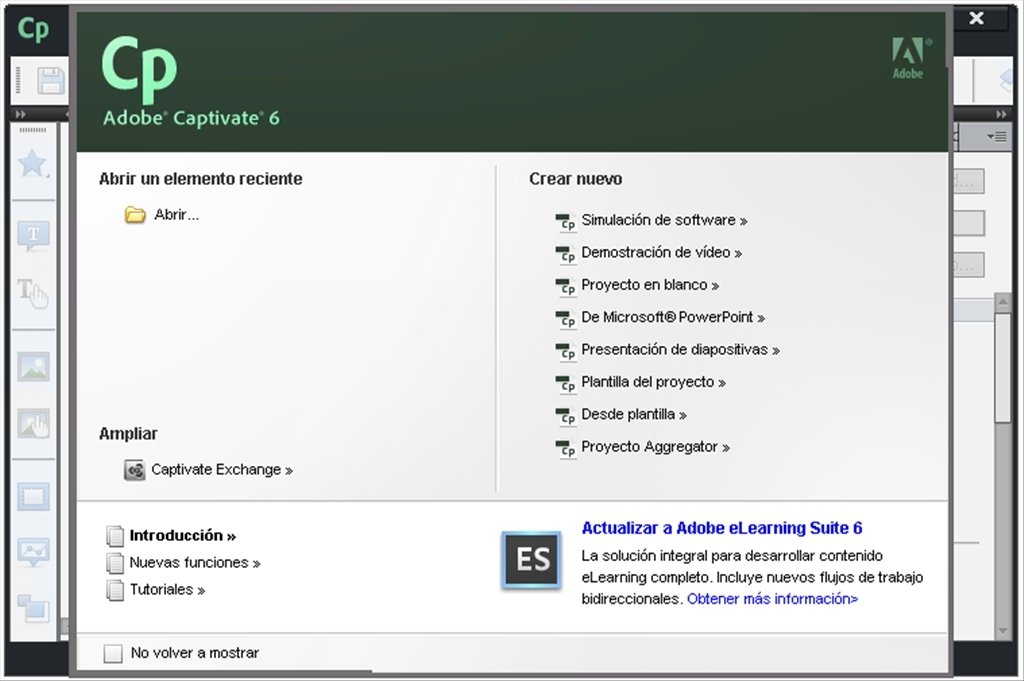Open Tutoriales link

click(x=167, y=590)
